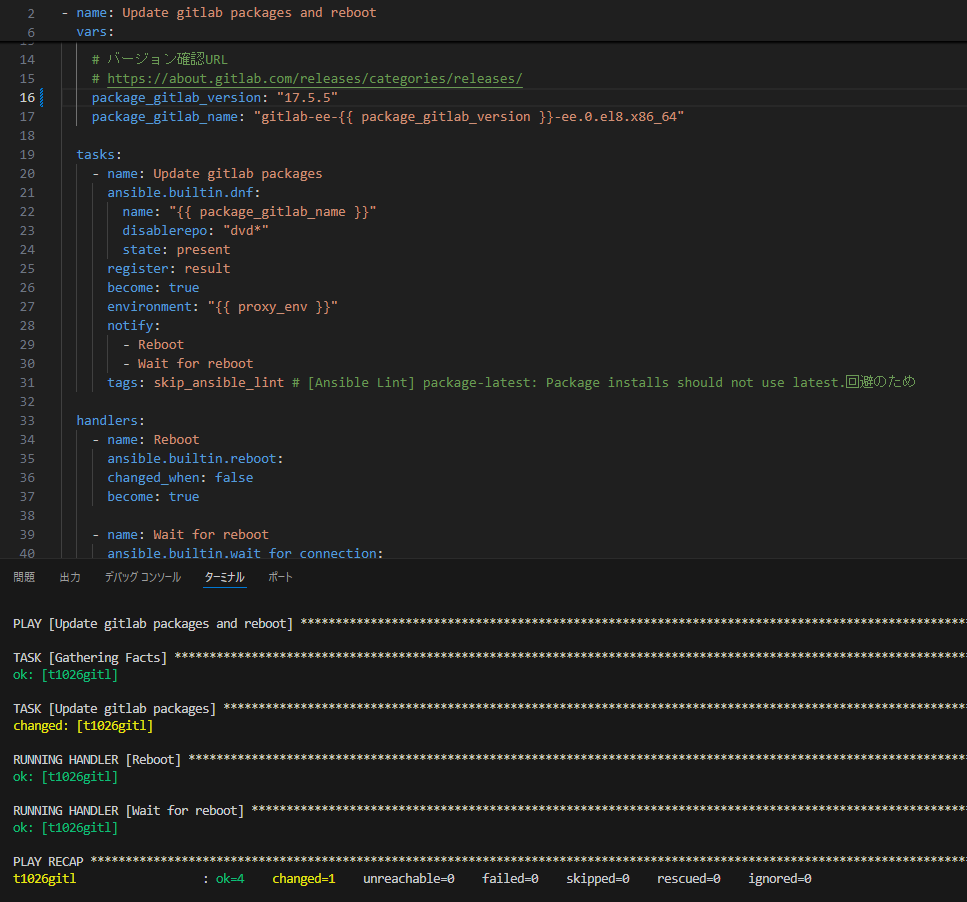The height and width of the screenshot is (902, 967).
Task: Click 'unreachable=0' in the recap
Action: (x=409, y=879)
